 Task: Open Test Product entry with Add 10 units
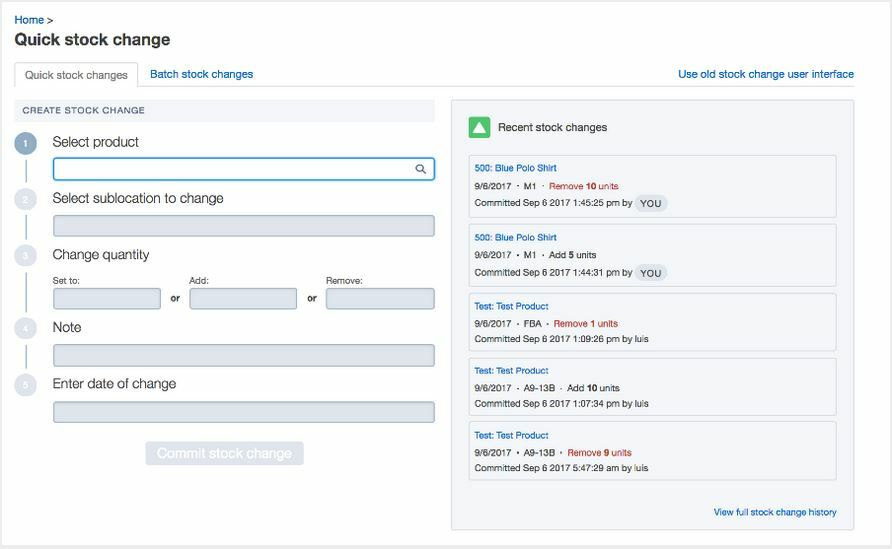(511, 370)
